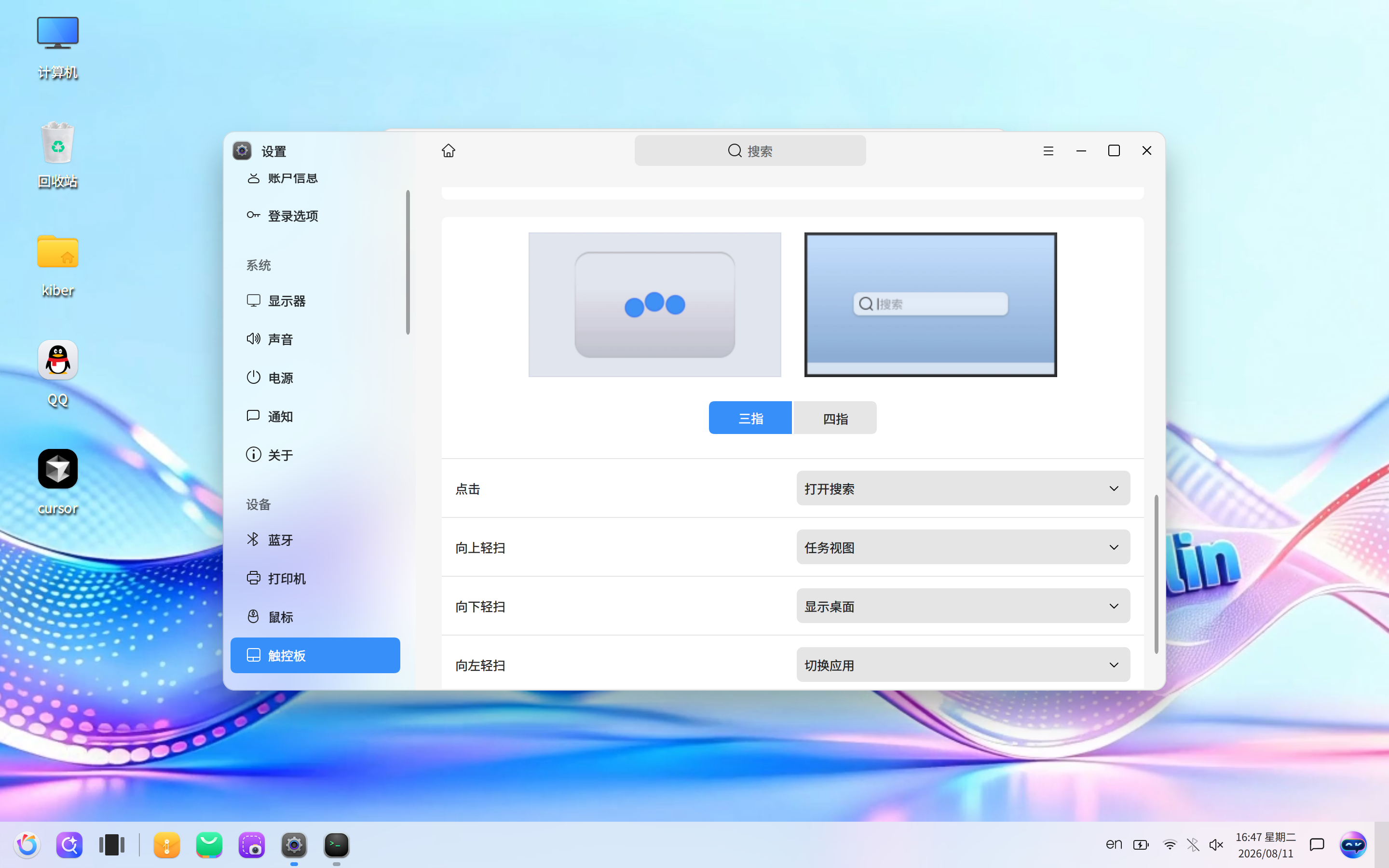Open the green app store icon in taskbar
The width and height of the screenshot is (1389, 868).
tap(209, 845)
